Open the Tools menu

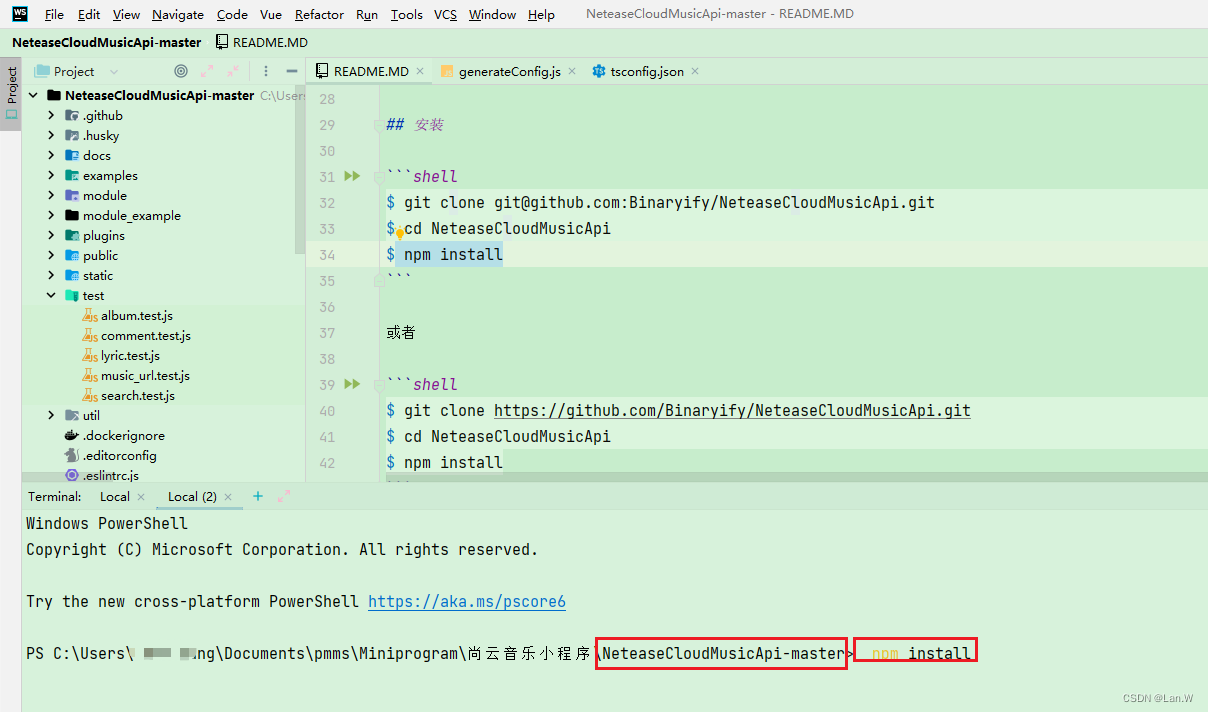click(406, 14)
